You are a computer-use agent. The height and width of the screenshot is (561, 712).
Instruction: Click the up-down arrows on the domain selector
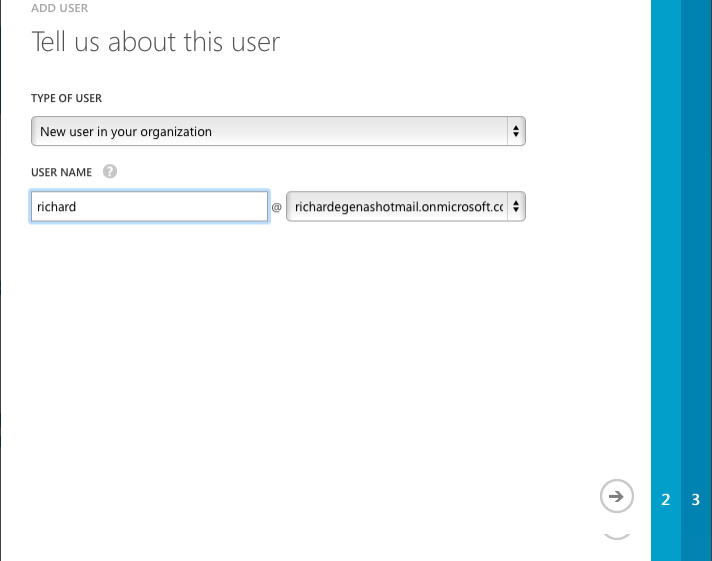pyautogui.click(x=515, y=207)
